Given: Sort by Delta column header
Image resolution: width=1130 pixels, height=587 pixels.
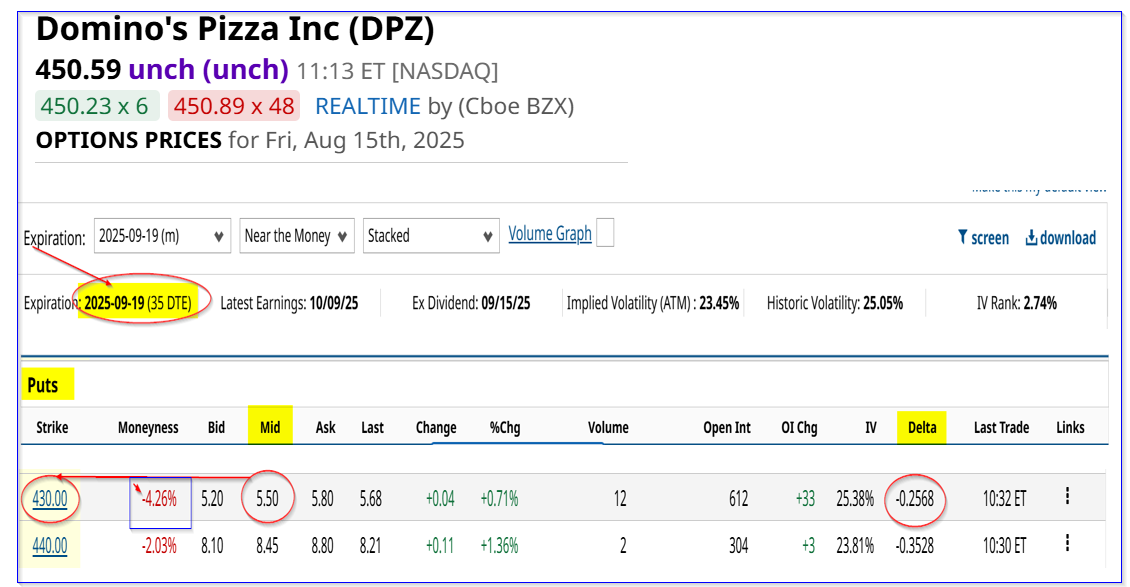Looking at the screenshot, I should click(922, 427).
